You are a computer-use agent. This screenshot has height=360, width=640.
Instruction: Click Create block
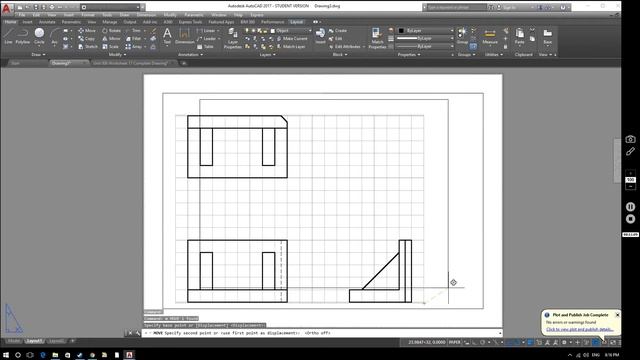[338, 31]
